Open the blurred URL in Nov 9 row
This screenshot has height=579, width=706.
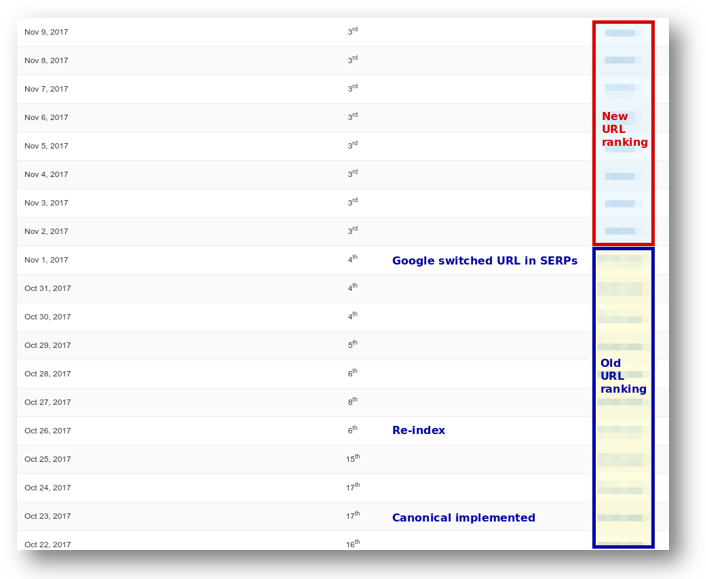pos(620,33)
